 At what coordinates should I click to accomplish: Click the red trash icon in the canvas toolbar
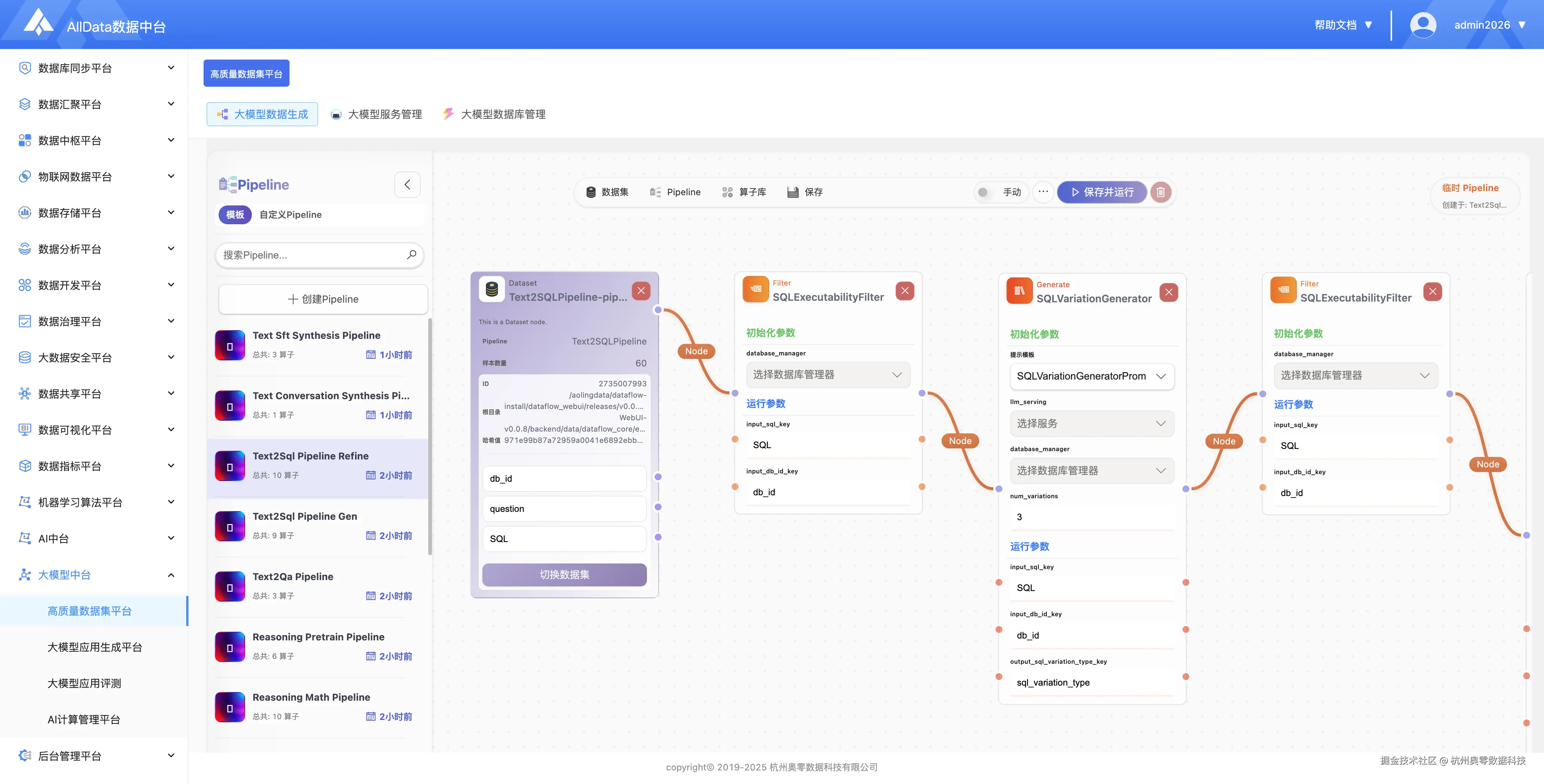(1160, 192)
